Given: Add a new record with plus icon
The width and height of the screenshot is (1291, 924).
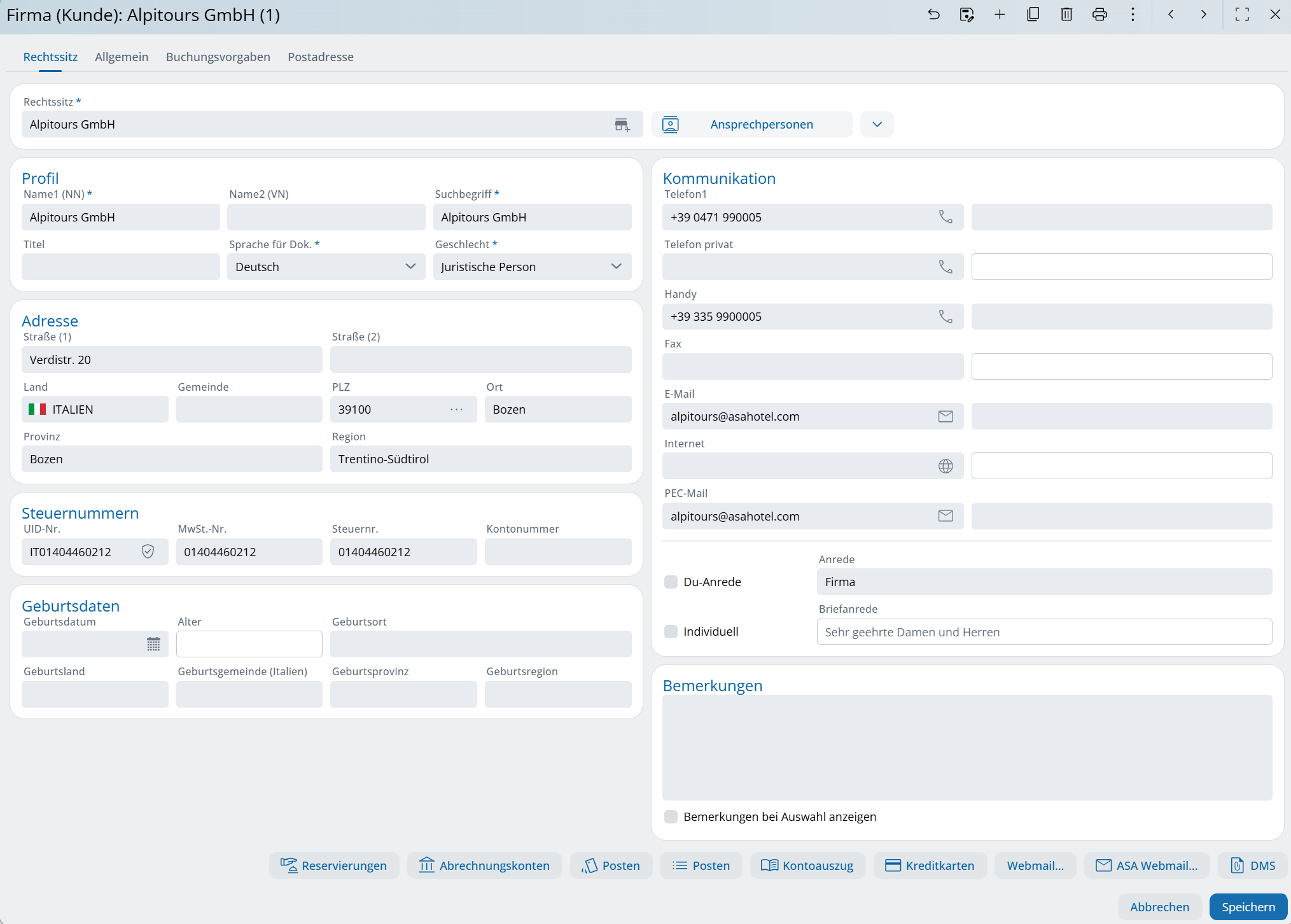Looking at the screenshot, I should pyautogui.click(x=1000, y=15).
